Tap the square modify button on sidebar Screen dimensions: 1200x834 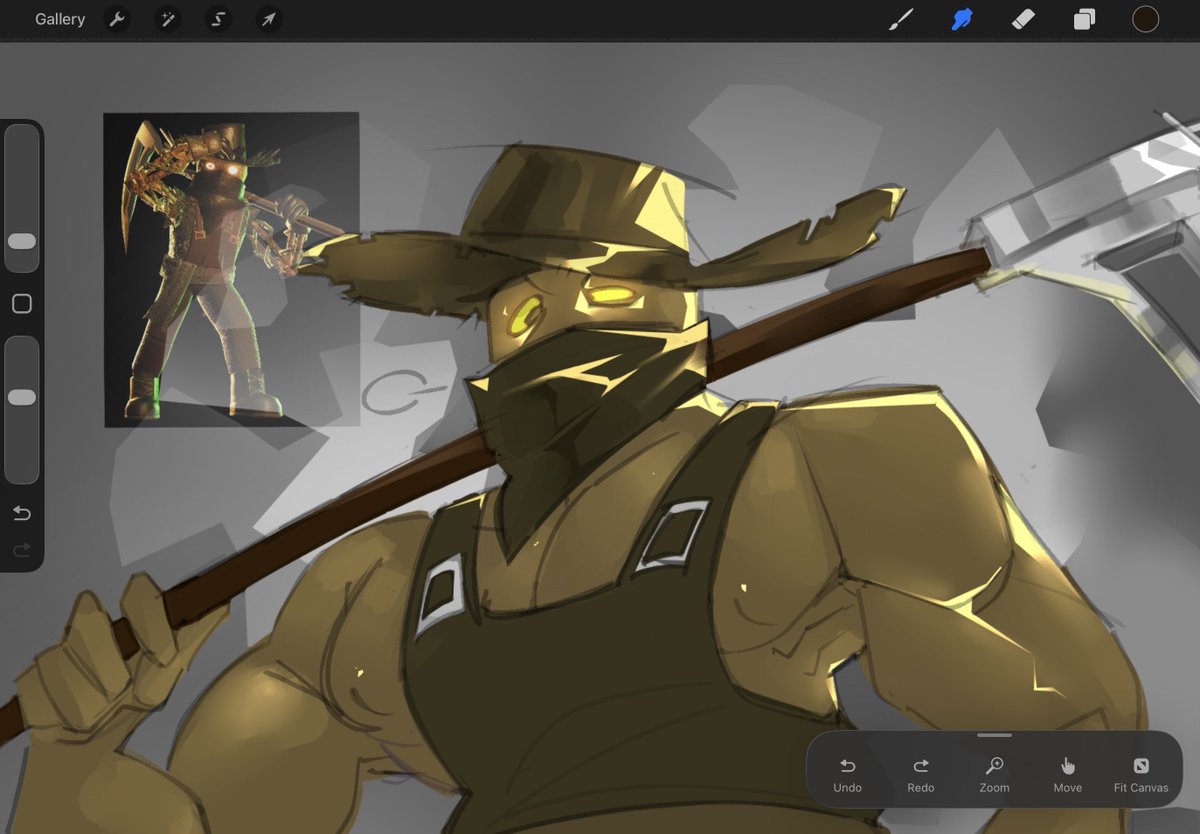(x=22, y=303)
